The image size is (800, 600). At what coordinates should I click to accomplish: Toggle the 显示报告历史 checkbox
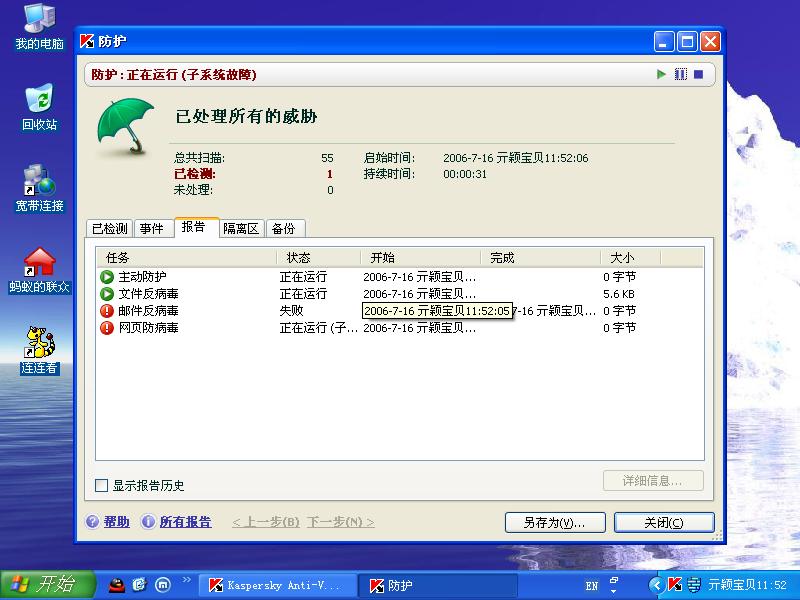pyautogui.click(x=102, y=485)
